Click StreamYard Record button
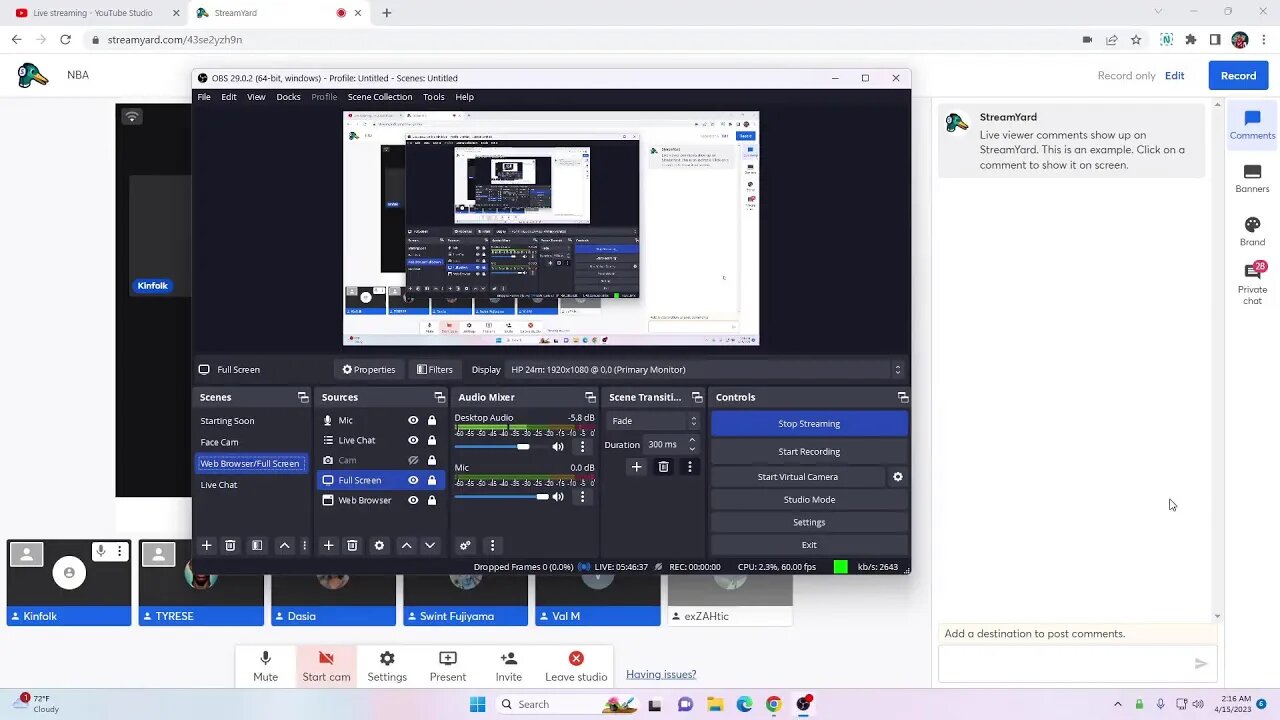1280x720 pixels. pos(1238,75)
